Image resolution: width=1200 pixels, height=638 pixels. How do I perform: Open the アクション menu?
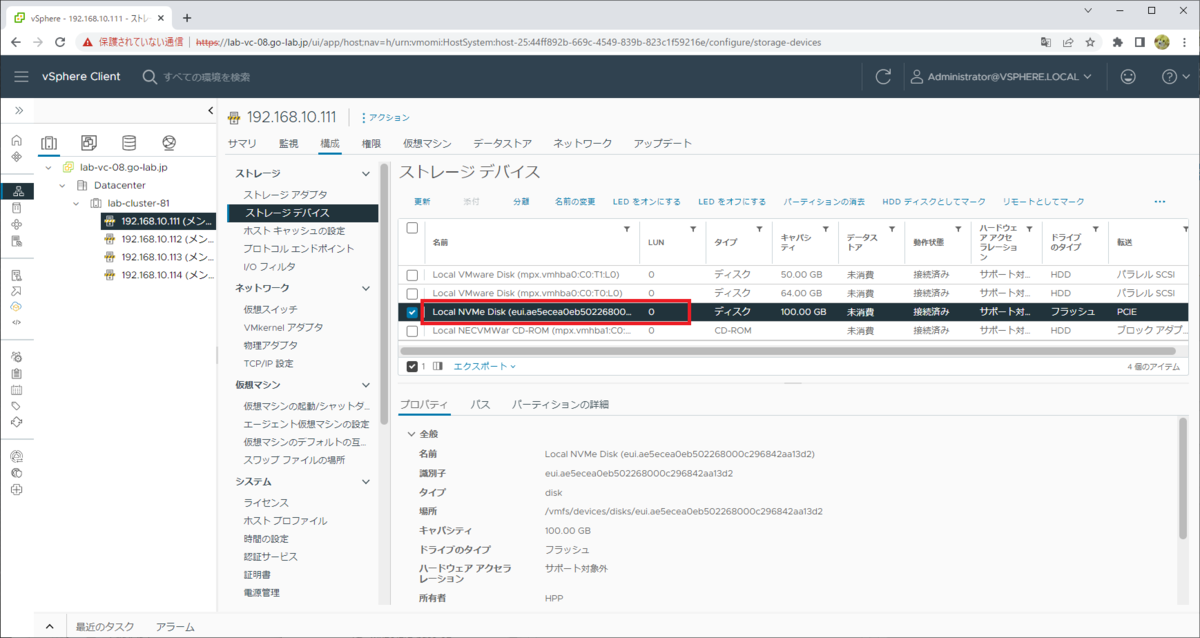click(x=385, y=117)
